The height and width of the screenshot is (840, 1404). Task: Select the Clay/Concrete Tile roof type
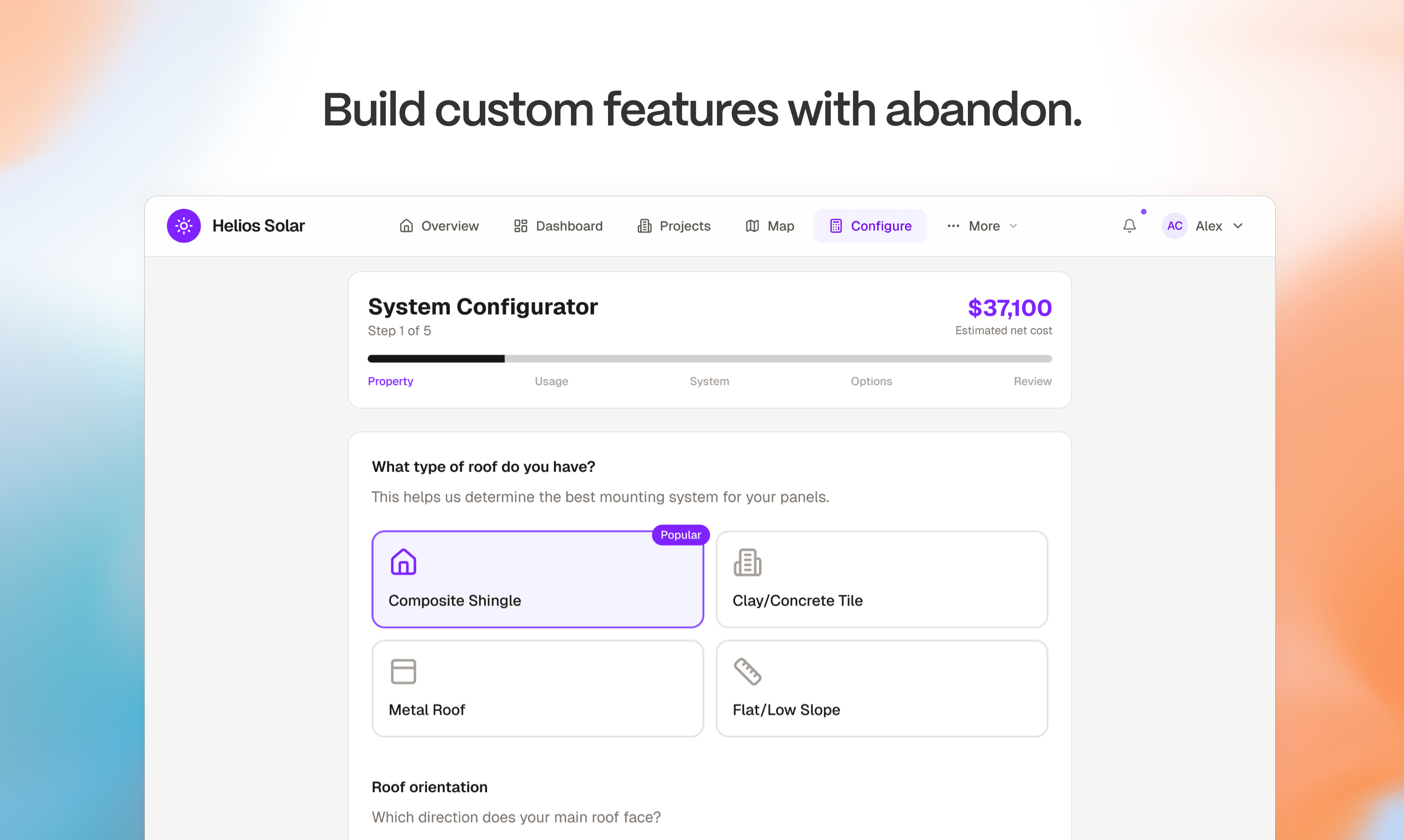point(882,579)
